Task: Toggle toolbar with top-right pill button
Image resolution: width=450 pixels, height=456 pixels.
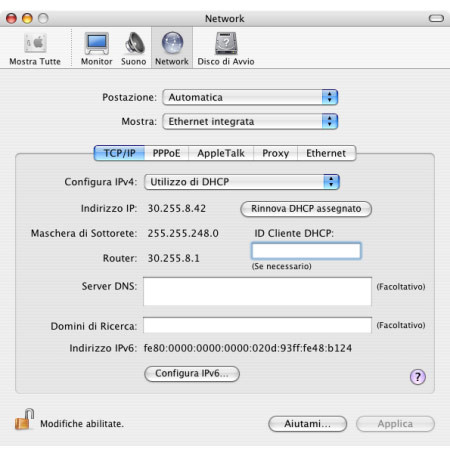Action: (x=436, y=18)
